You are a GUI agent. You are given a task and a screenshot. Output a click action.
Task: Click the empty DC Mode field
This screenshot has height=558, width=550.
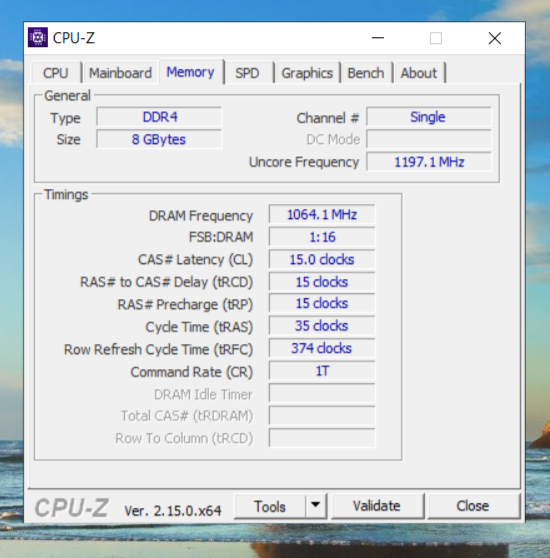pyautogui.click(x=429, y=139)
